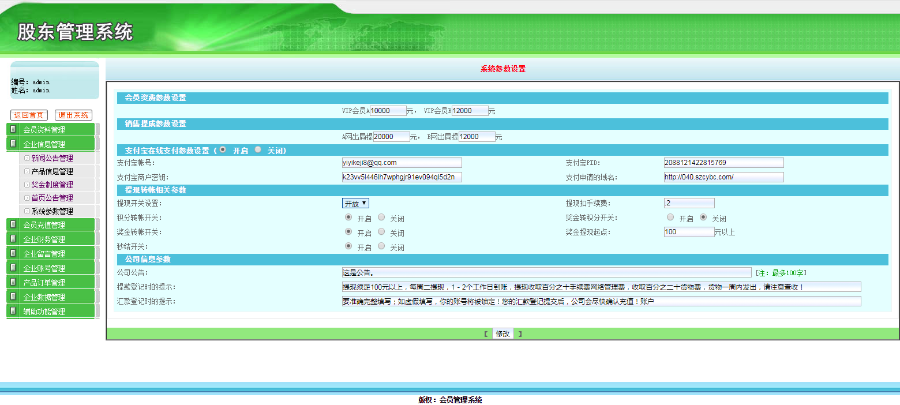
Task: Set 积分转账开关 to 关闭
Action: pyautogui.click(x=382, y=218)
